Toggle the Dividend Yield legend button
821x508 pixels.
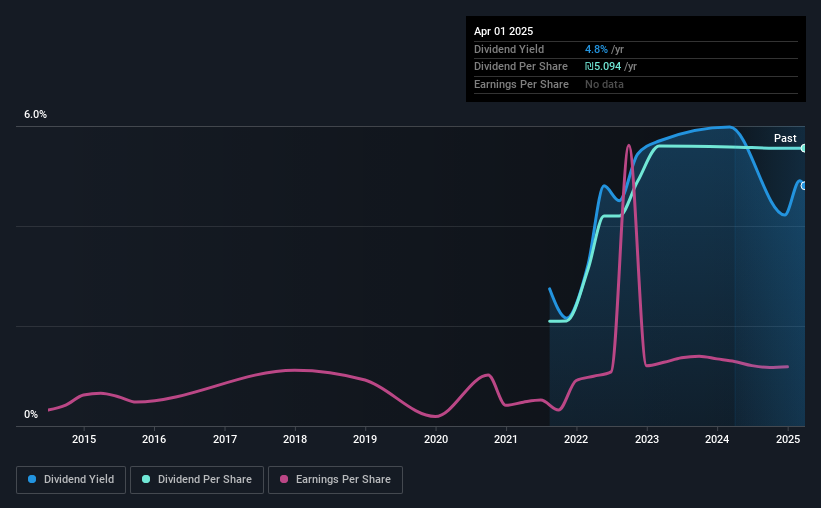point(71,480)
